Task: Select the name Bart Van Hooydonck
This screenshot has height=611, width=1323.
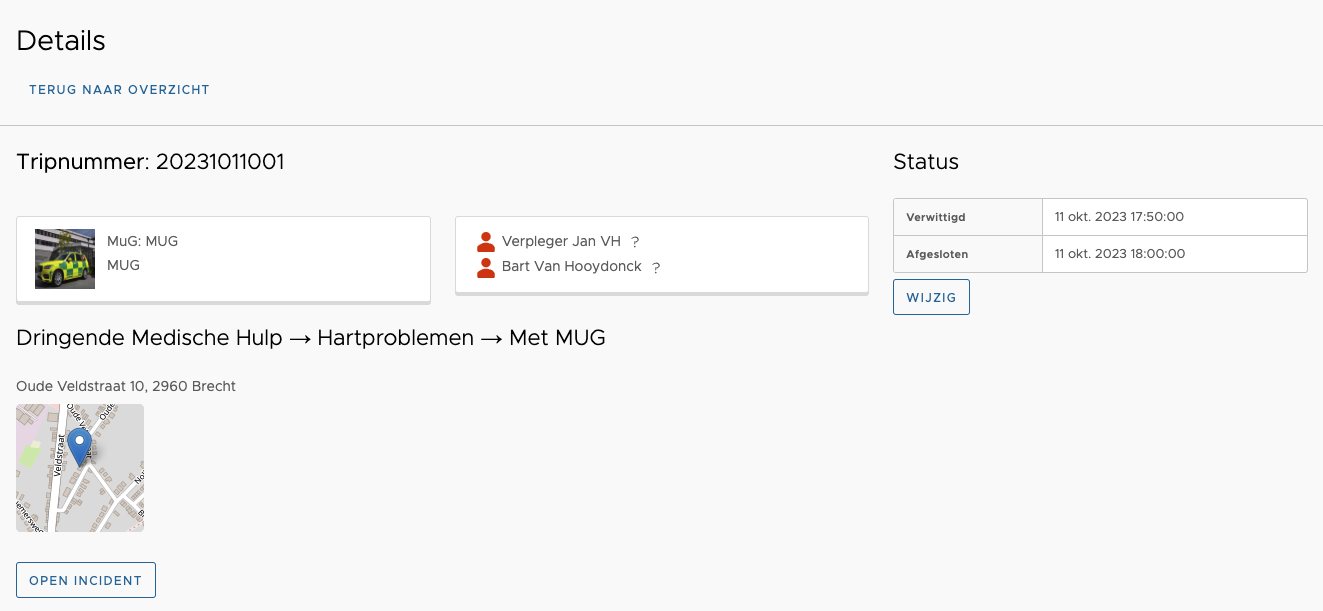Action: pyautogui.click(x=571, y=267)
